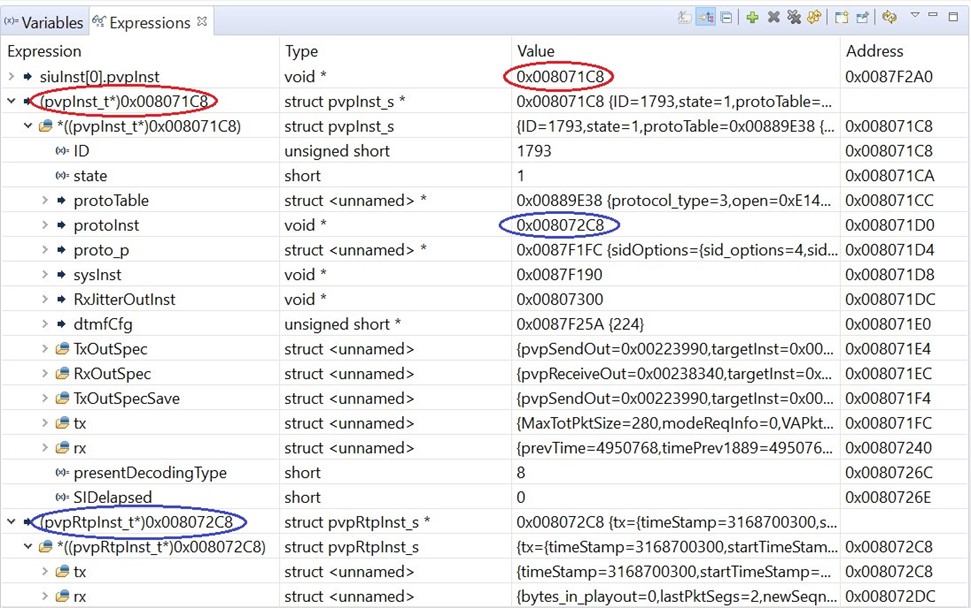Click the pointer icon beside protoTable
The width and height of the screenshot is (971, 608).
(61, 201)
